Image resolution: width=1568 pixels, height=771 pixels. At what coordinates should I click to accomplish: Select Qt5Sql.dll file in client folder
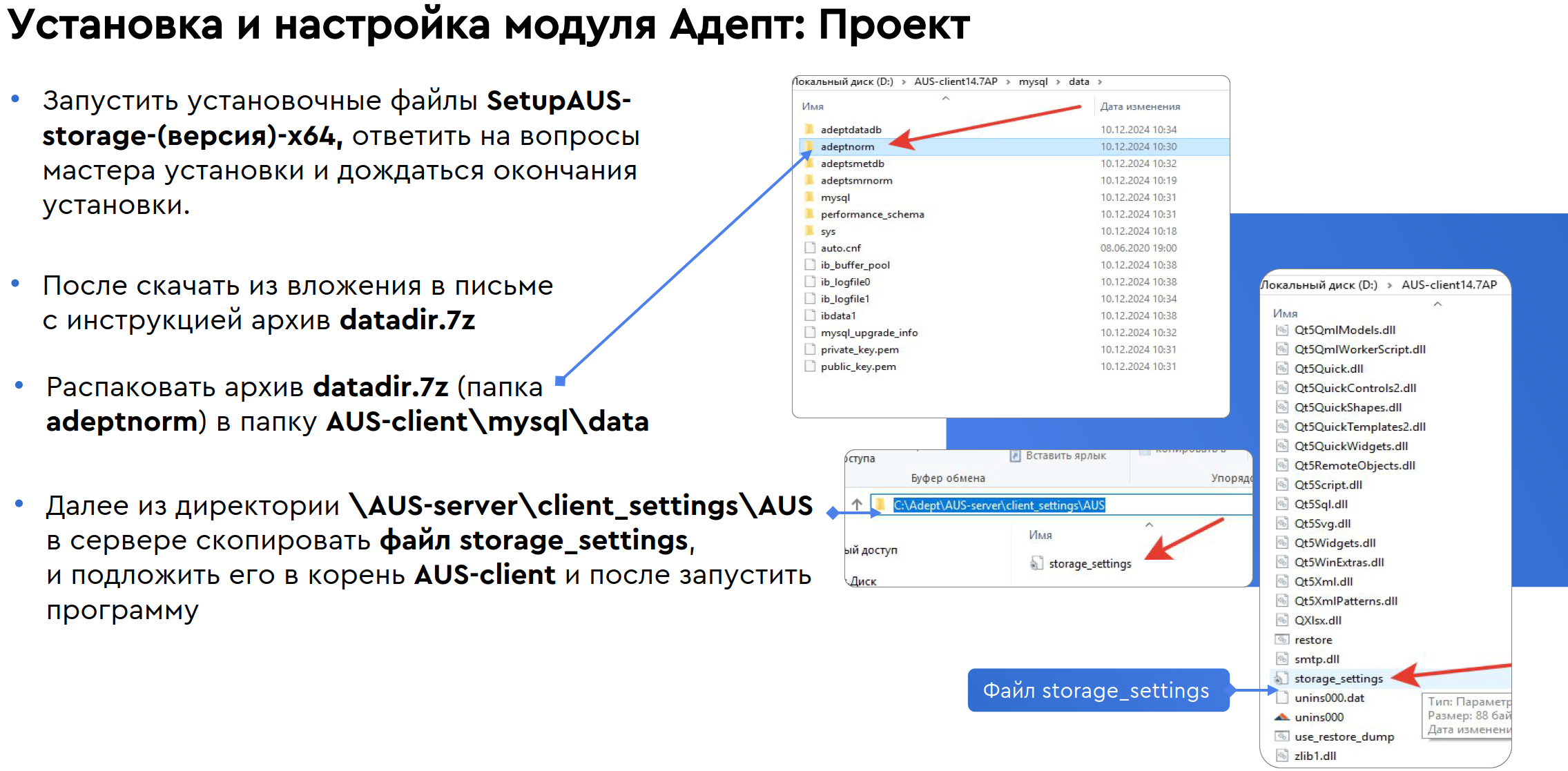[1320, 504]
